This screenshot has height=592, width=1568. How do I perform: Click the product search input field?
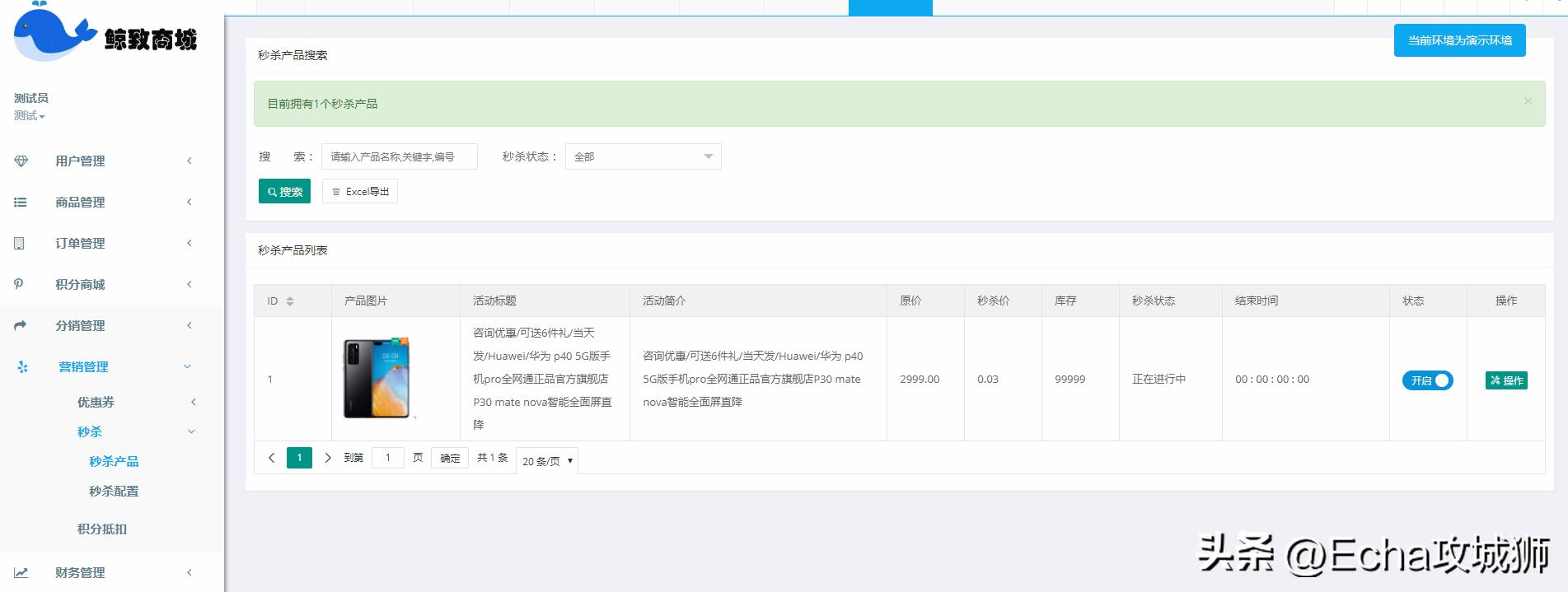point(400,156)
